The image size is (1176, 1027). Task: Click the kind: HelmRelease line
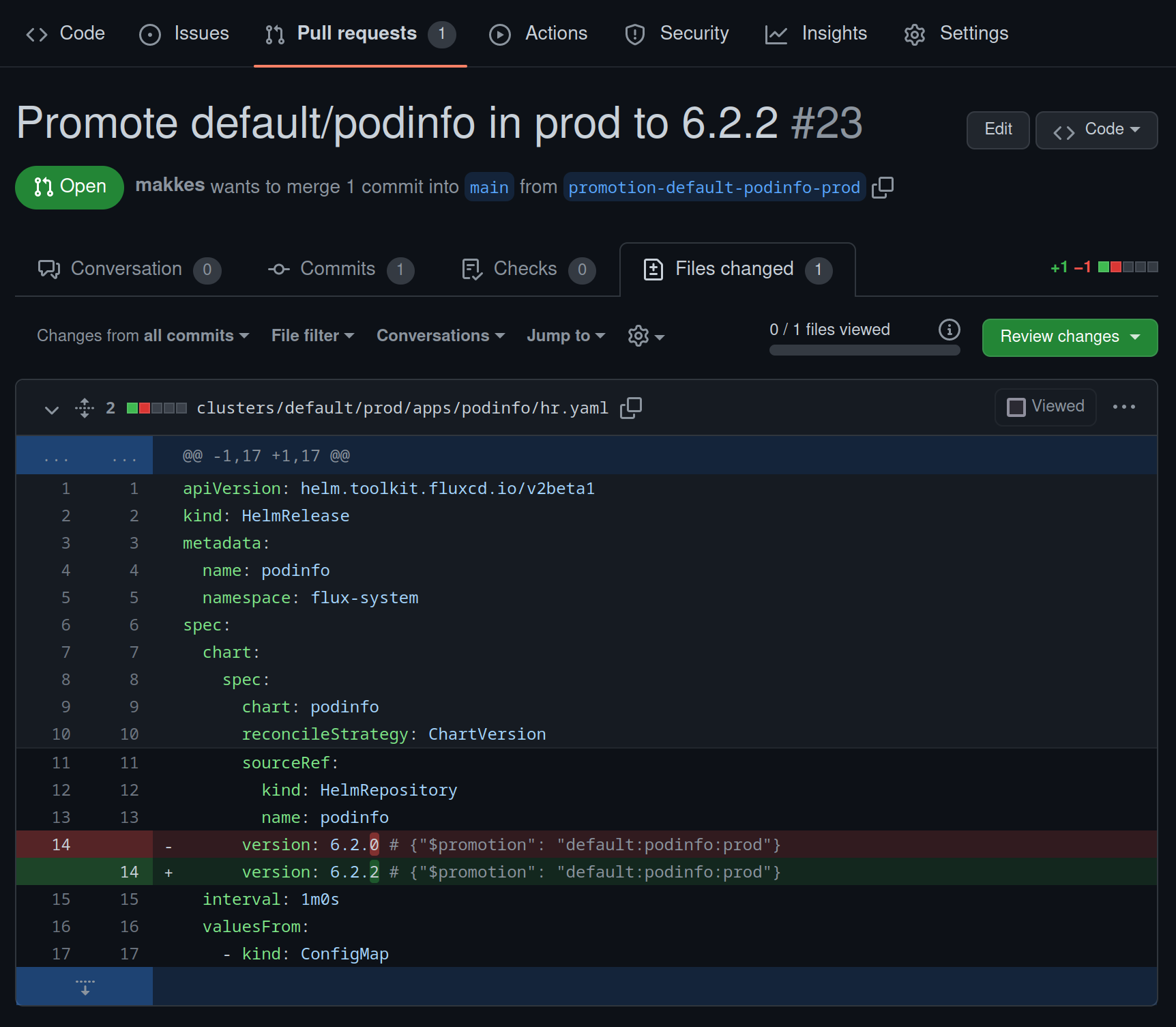click(655, 516)
